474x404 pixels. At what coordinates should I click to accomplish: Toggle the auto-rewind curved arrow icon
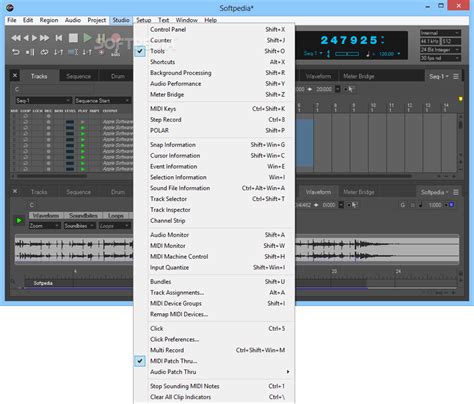point(16,52)
